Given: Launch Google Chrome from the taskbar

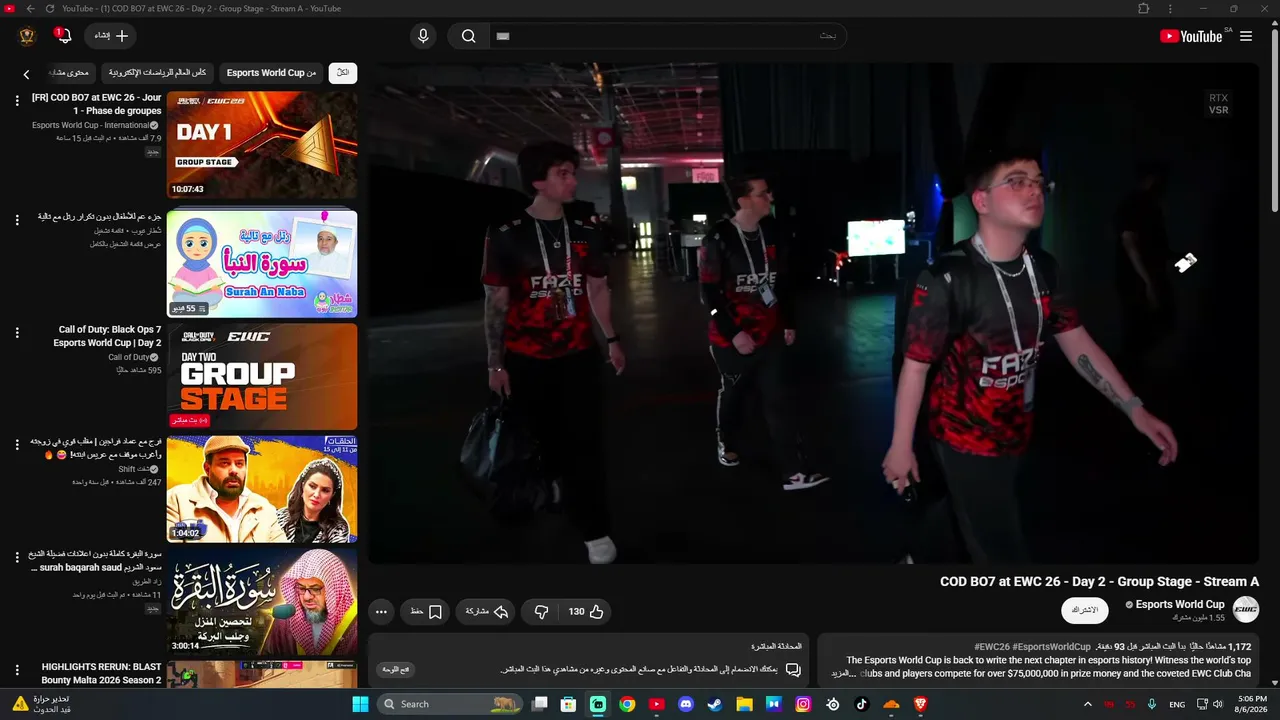Looking at the screenshot, I should (x=627, y=704).
